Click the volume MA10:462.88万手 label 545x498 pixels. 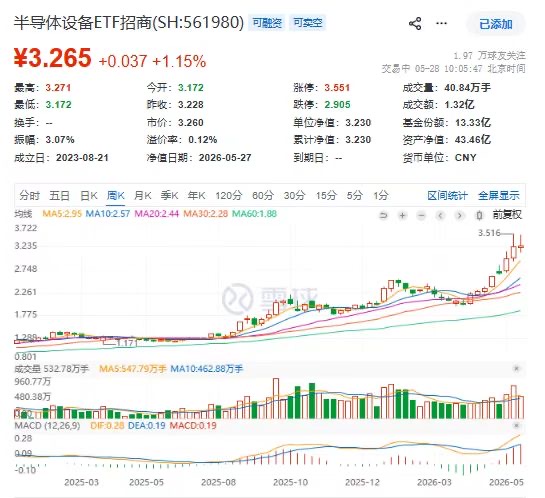pyautogui.click(x=206, y=369)
